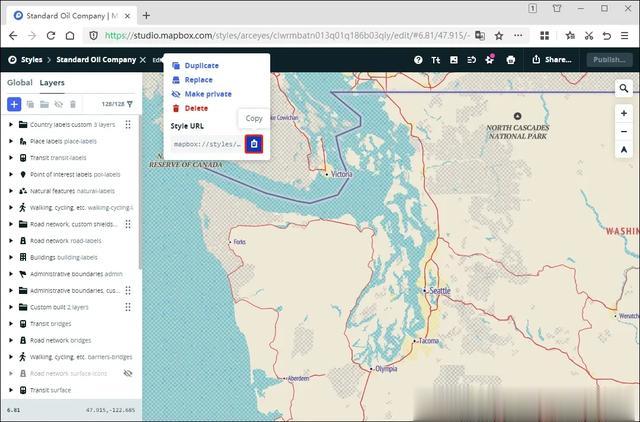Toggle the hide layers eye icon in toolbar

59,104
